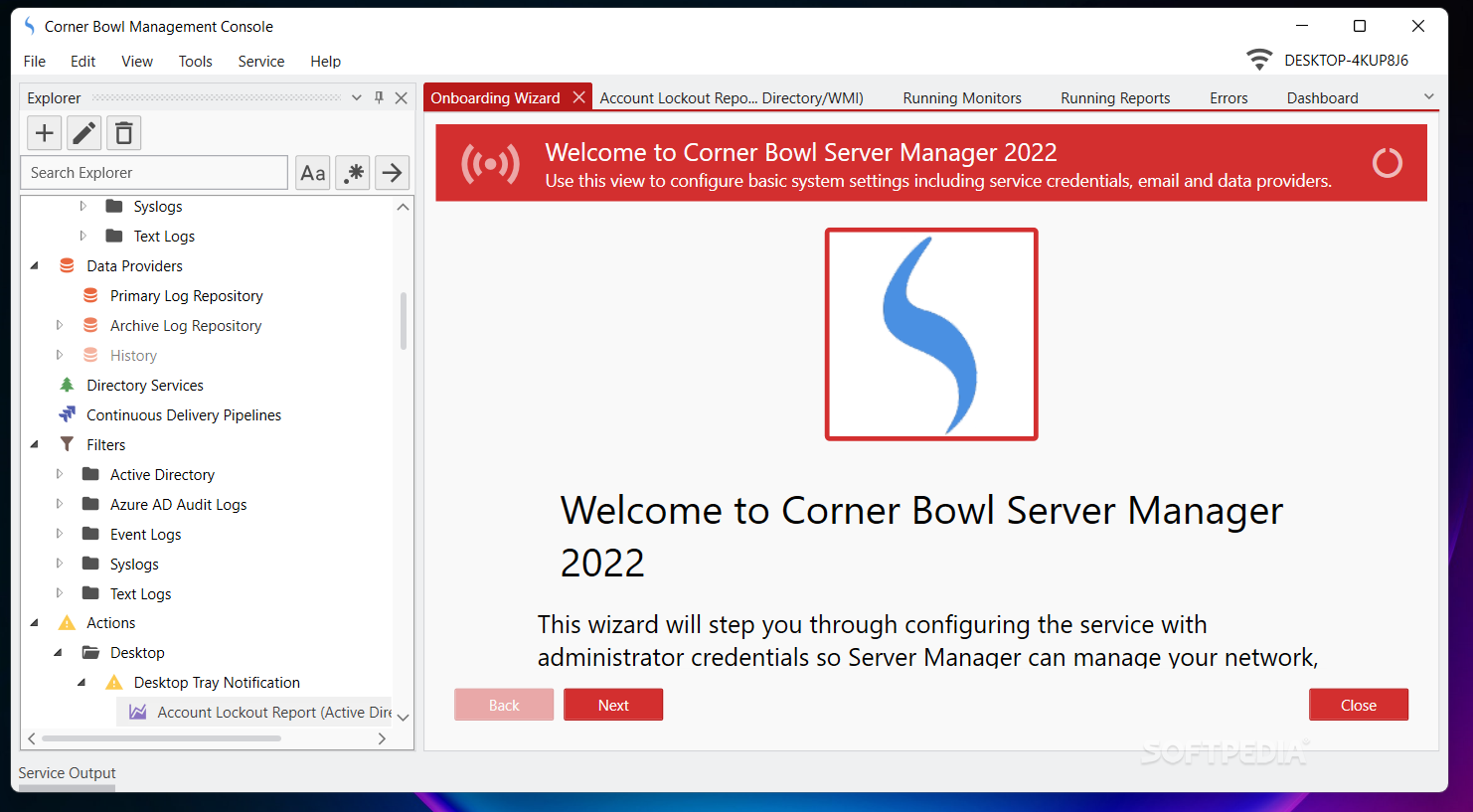The image size is (1473, 812).
Task: Click the edit pencil icon in Explorer
Action: 84,132
